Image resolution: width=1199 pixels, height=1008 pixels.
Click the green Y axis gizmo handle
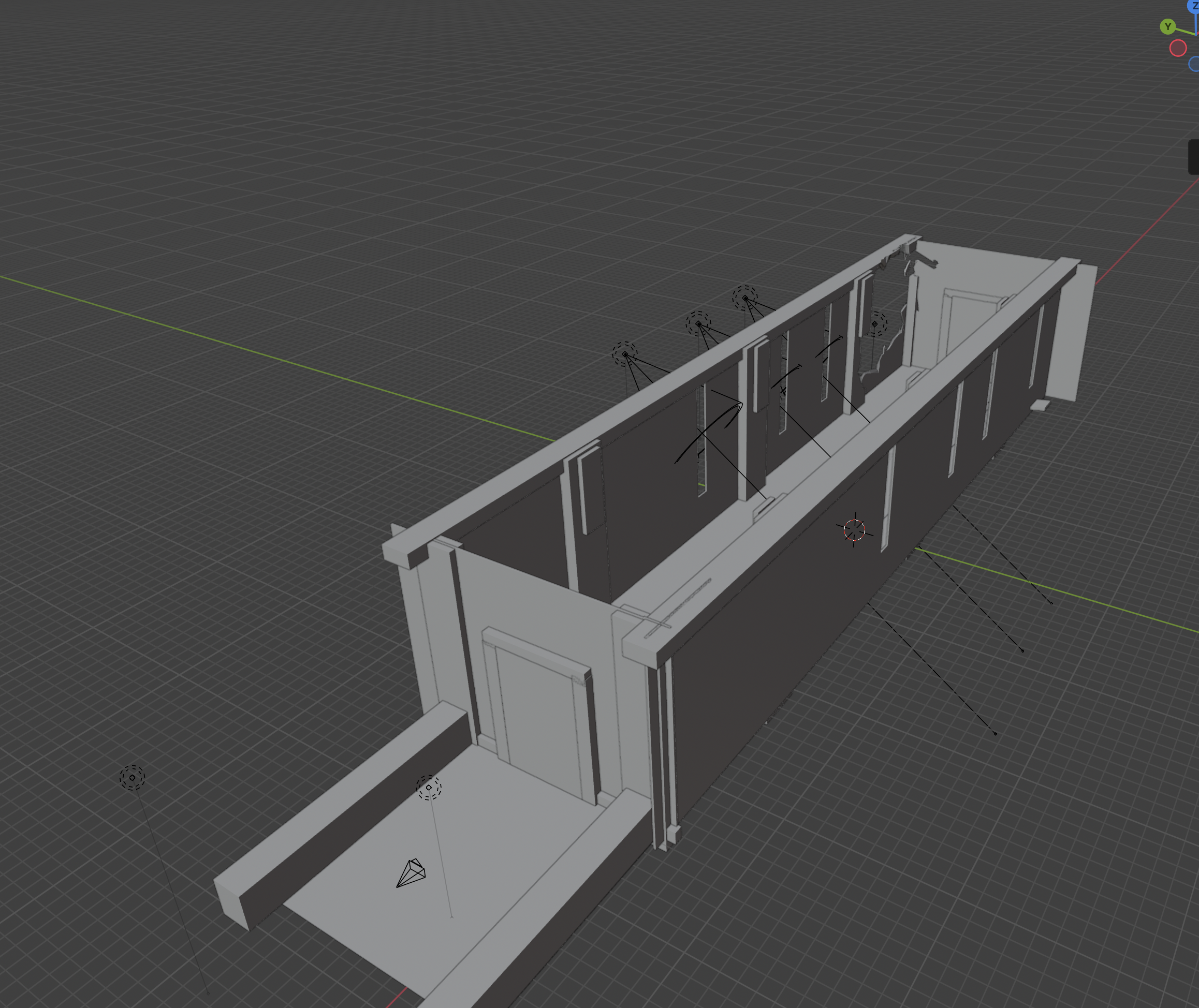click(1167, 26)
